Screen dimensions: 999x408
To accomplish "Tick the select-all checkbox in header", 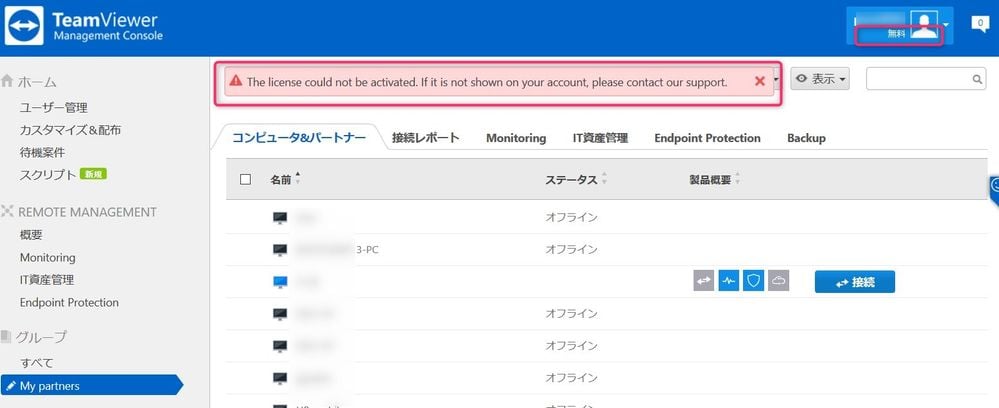I will click(245, 179).
